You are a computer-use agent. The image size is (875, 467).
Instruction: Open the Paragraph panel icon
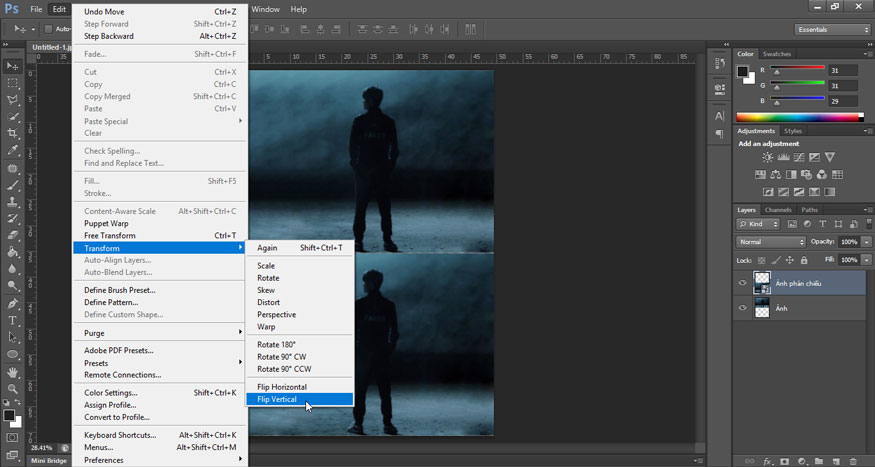(719, 134)
